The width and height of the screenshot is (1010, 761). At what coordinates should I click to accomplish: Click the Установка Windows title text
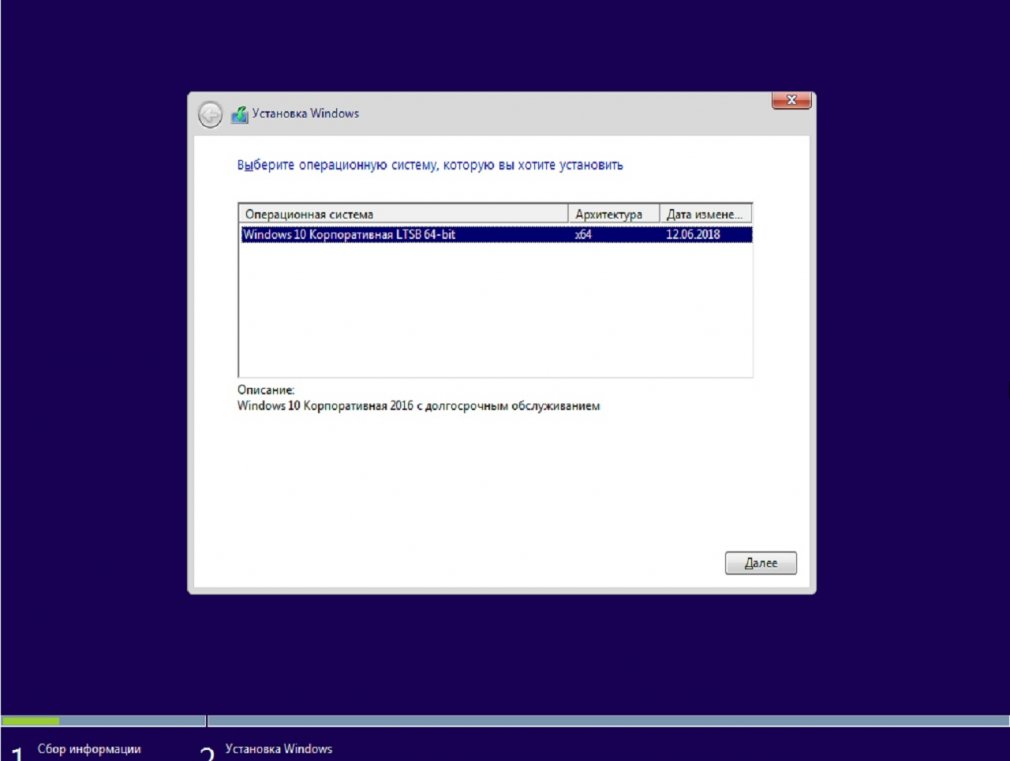(305, 113)
